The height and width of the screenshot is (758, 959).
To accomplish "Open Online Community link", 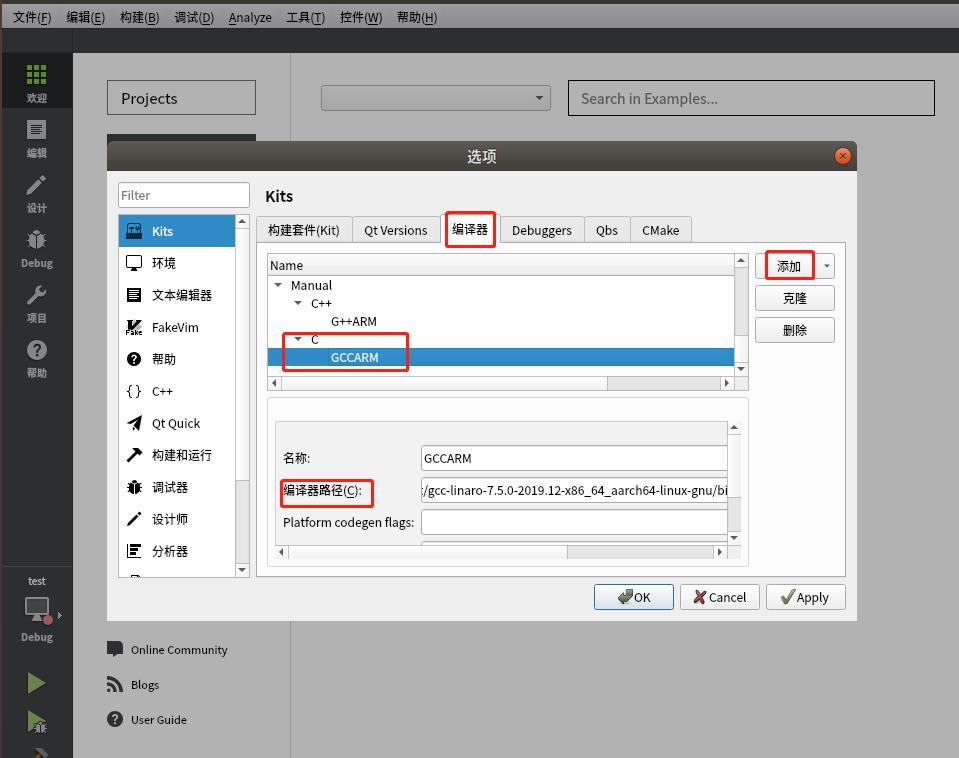I will [x=167, y=650].
